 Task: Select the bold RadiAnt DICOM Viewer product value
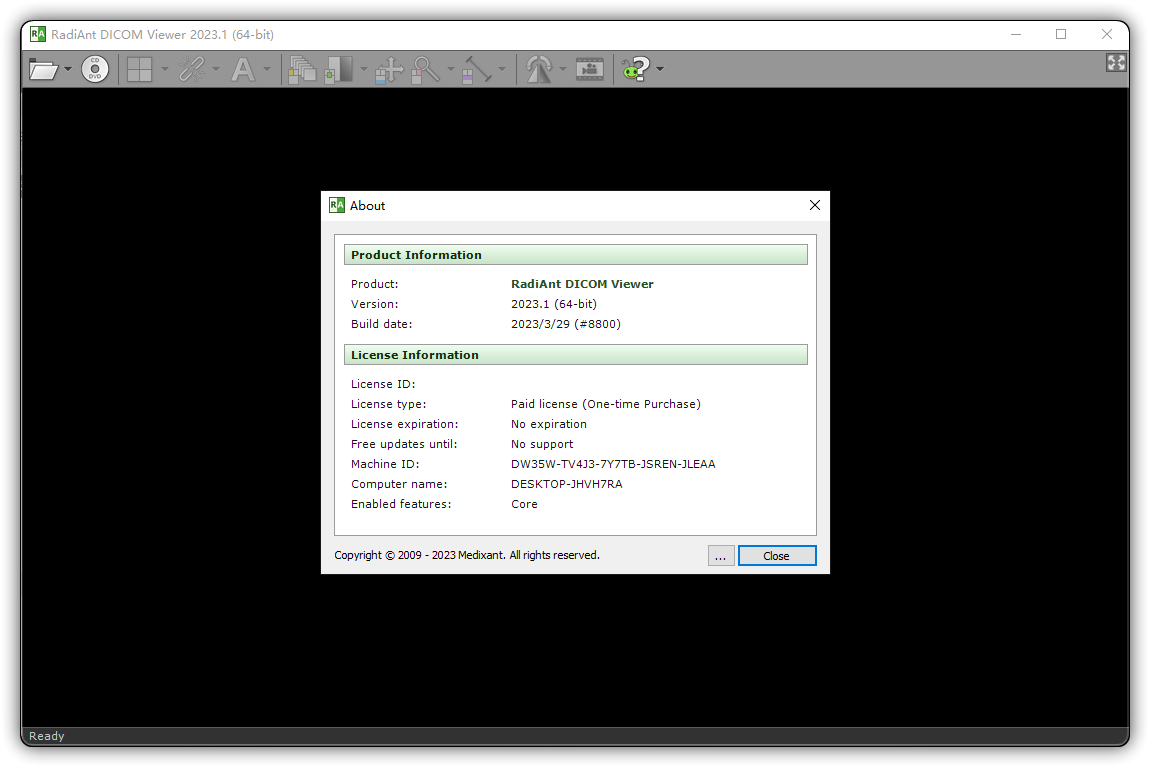(582, 285)
